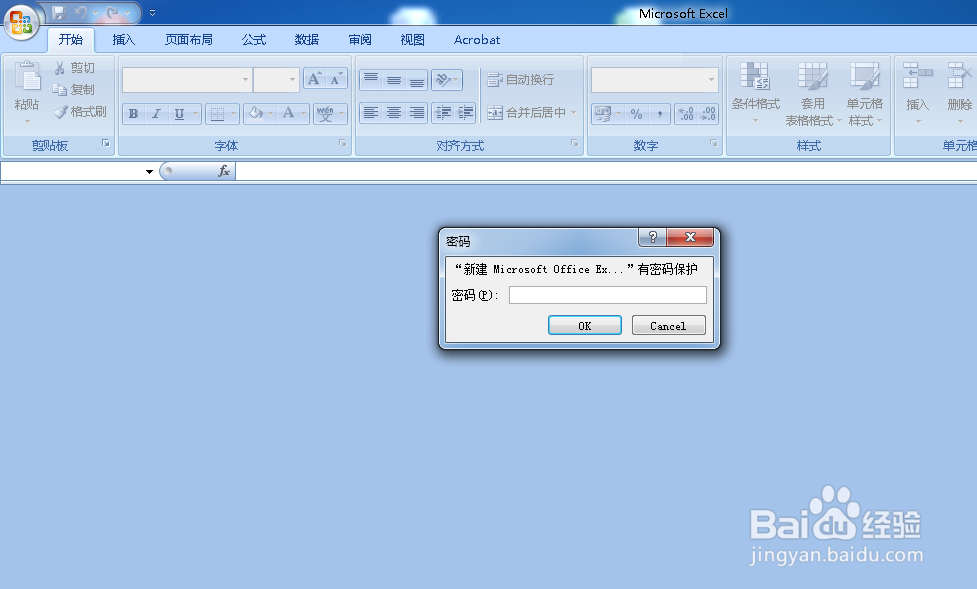
Task: Click Cancel in the password dialog
Action: [669, 325]
